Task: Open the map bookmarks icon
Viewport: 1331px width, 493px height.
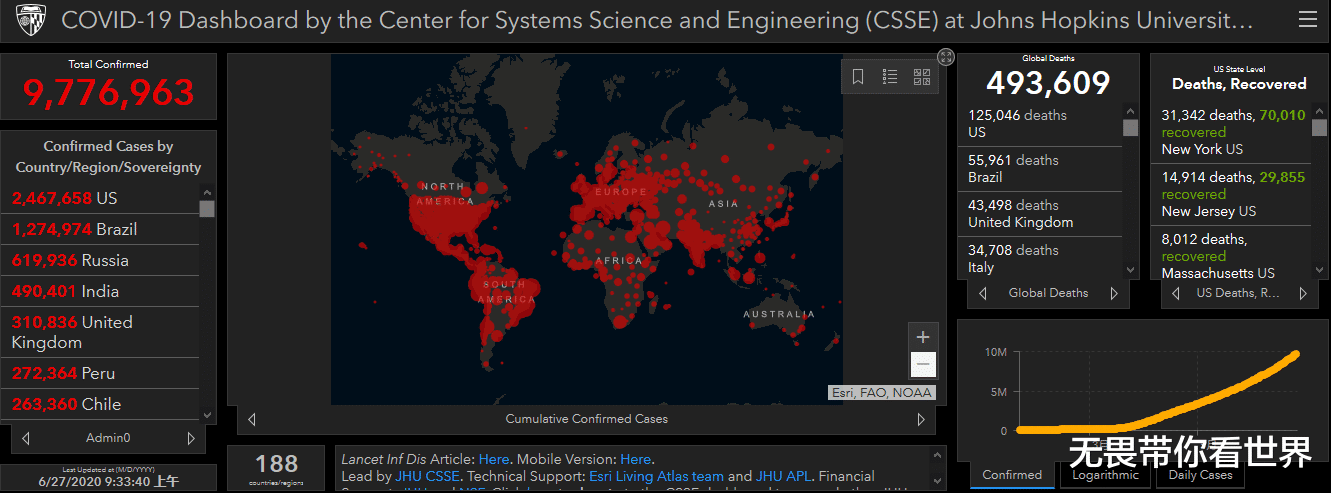Action: (x=858, y=77)
